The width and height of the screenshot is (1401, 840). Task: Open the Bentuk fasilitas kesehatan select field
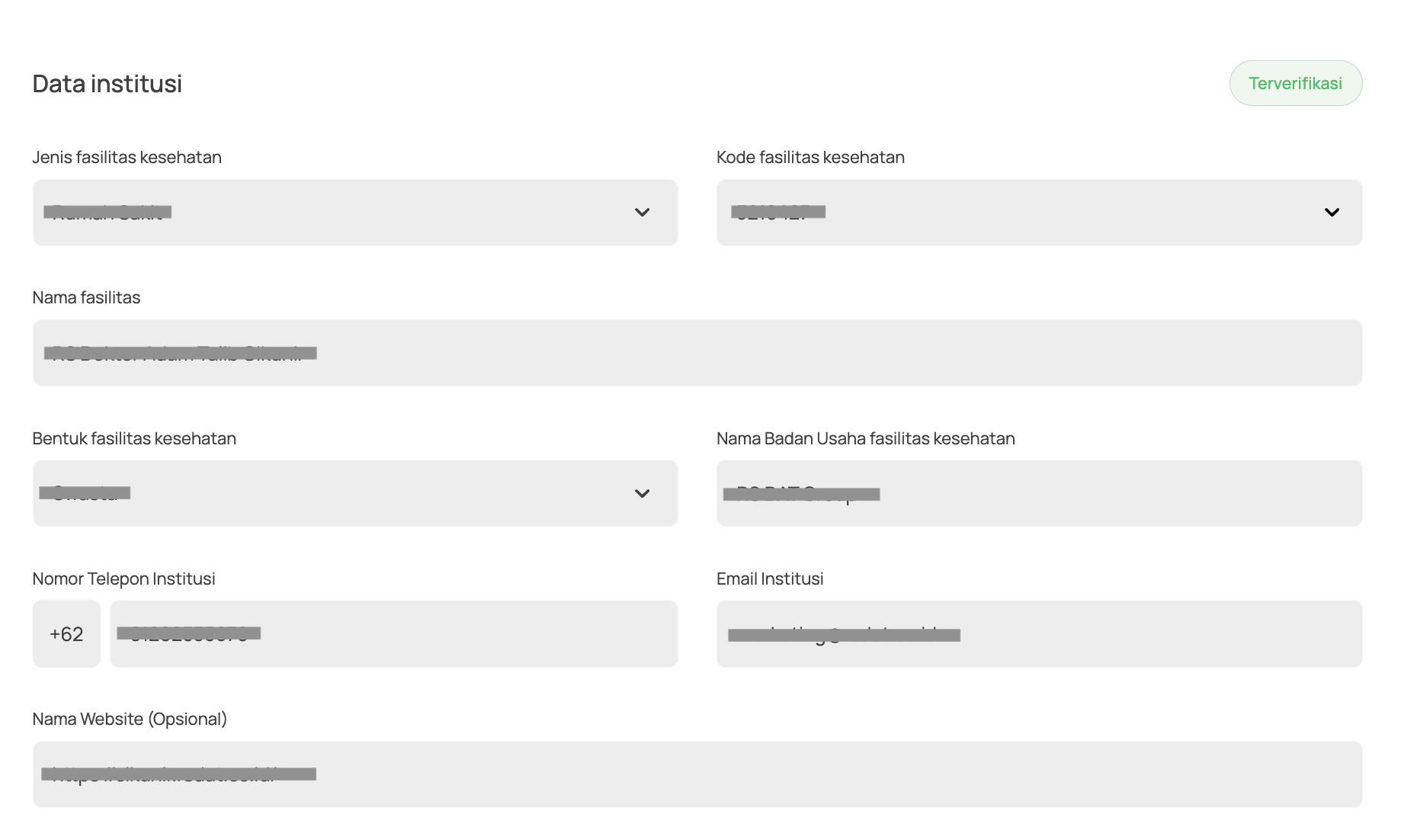pyautogui.click(x=354, y=493)
